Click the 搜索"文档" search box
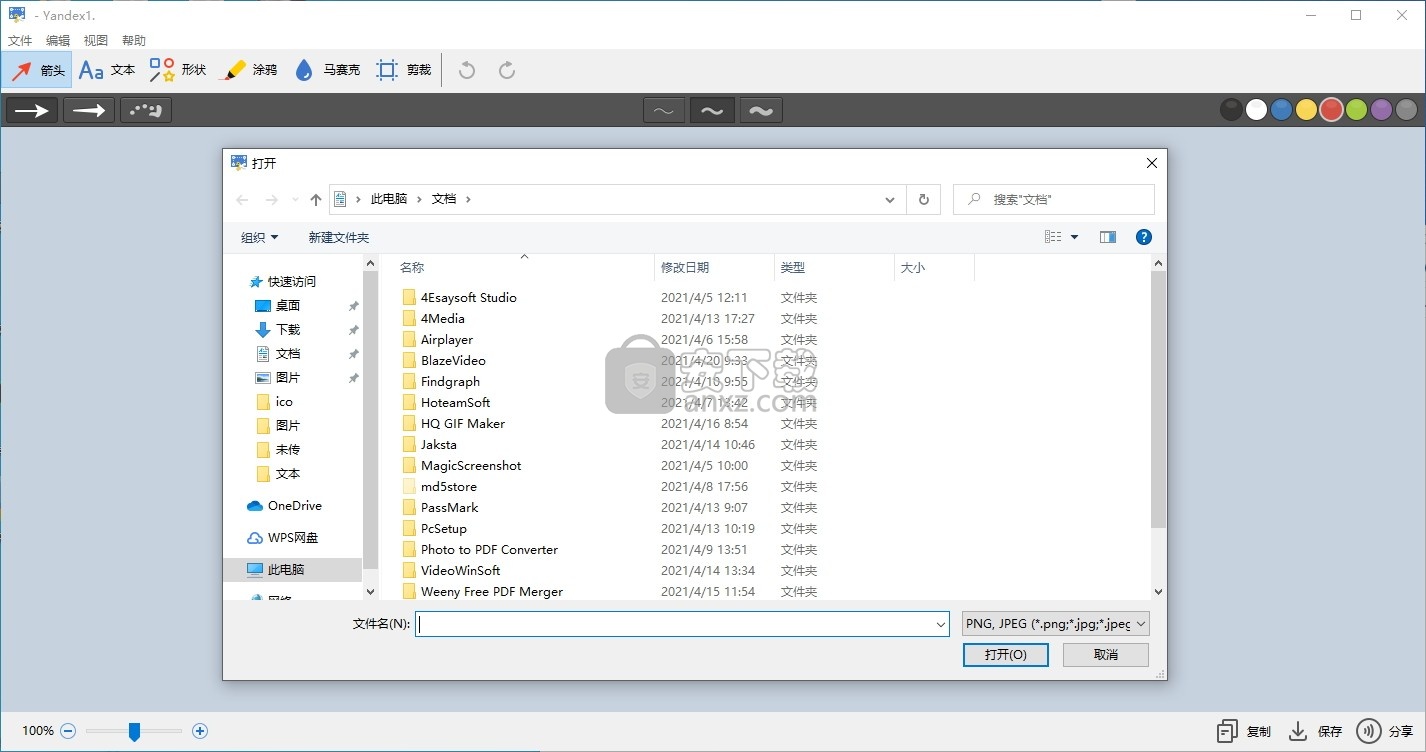This screenshot has height=752, width=1426. (1054, 200)
